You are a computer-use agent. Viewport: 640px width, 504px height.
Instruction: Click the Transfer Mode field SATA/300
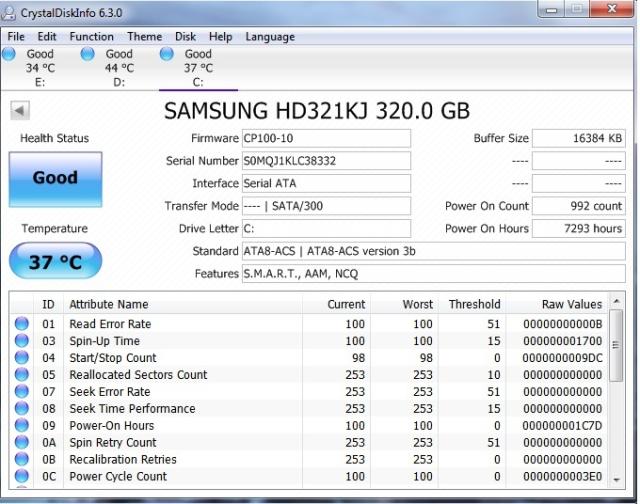(x=326, y=206)
